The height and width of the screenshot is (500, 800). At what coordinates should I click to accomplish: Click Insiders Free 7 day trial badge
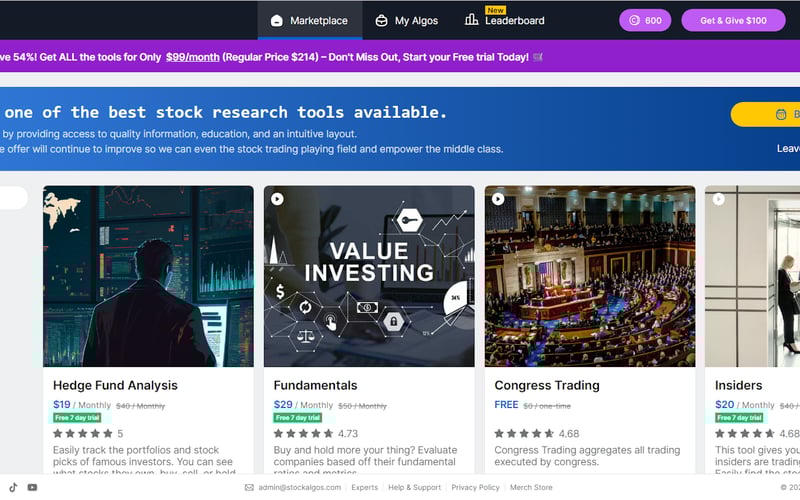(x=739, y=418)
